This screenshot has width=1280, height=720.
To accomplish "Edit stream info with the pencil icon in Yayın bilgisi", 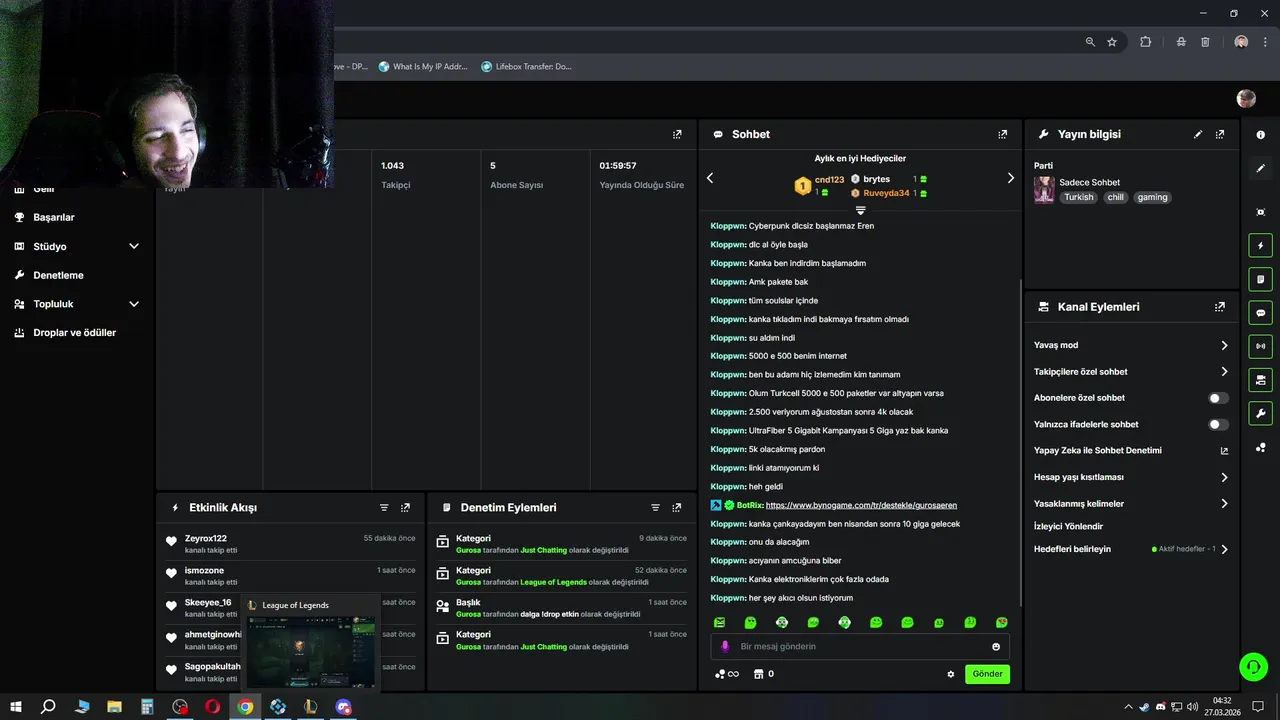I will 1198,134.
